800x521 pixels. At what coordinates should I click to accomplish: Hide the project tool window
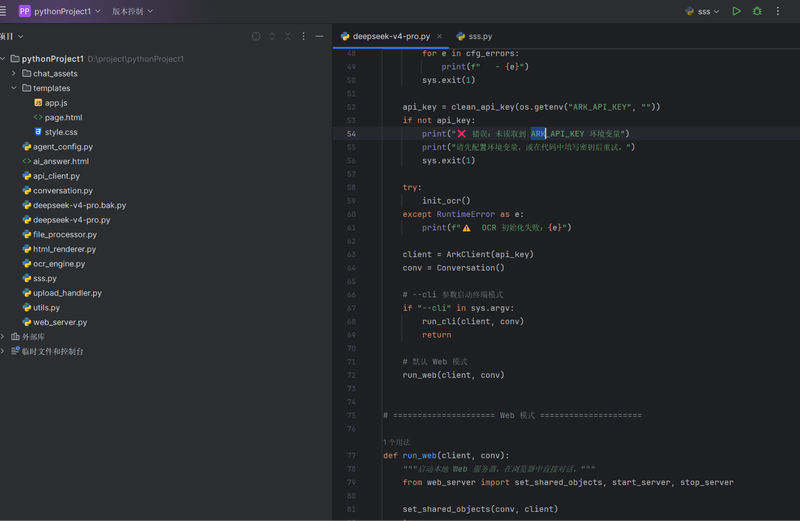[319, 36]
